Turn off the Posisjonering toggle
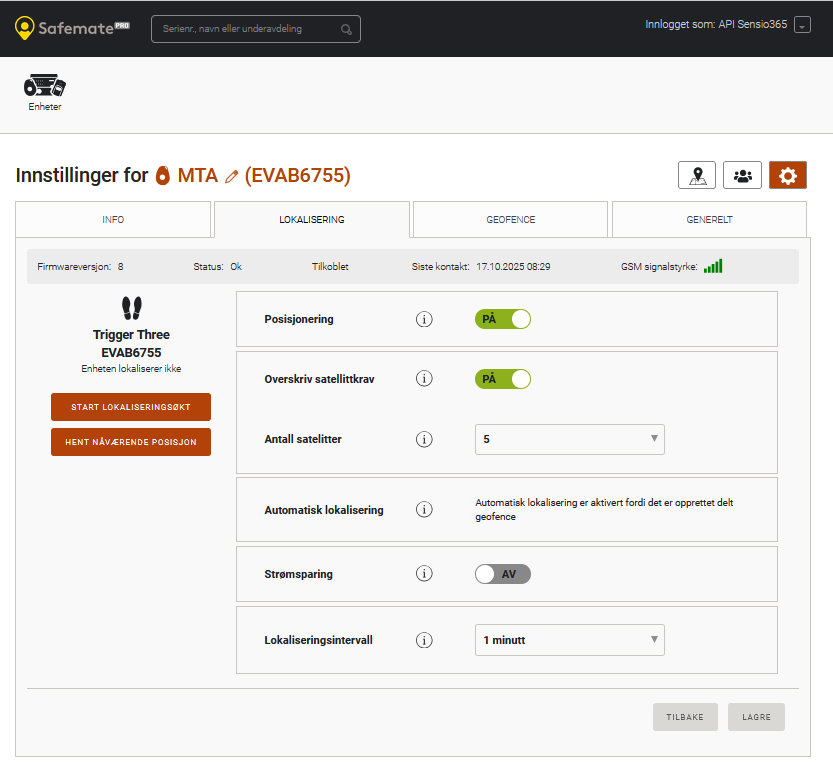833x765 pixels. pyautogui.click(x=502, y=319)
